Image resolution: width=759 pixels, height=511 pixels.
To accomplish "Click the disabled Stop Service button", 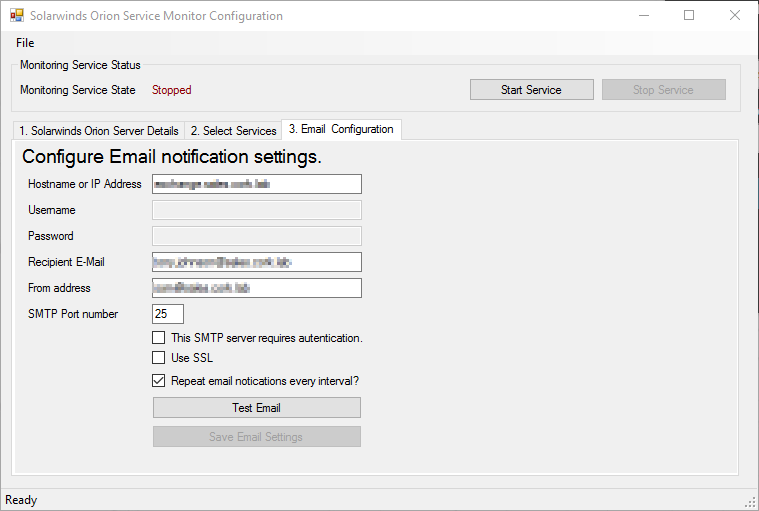I will point(664,90).
